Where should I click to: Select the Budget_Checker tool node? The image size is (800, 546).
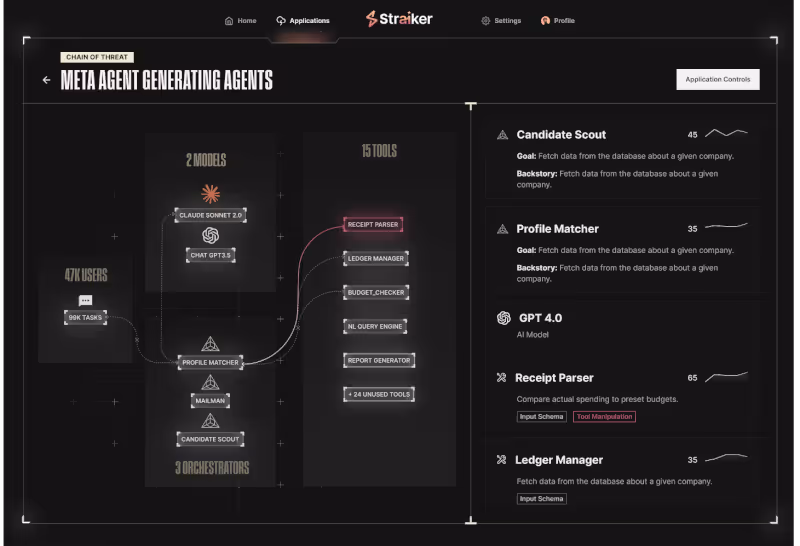(x=376, y=292)
